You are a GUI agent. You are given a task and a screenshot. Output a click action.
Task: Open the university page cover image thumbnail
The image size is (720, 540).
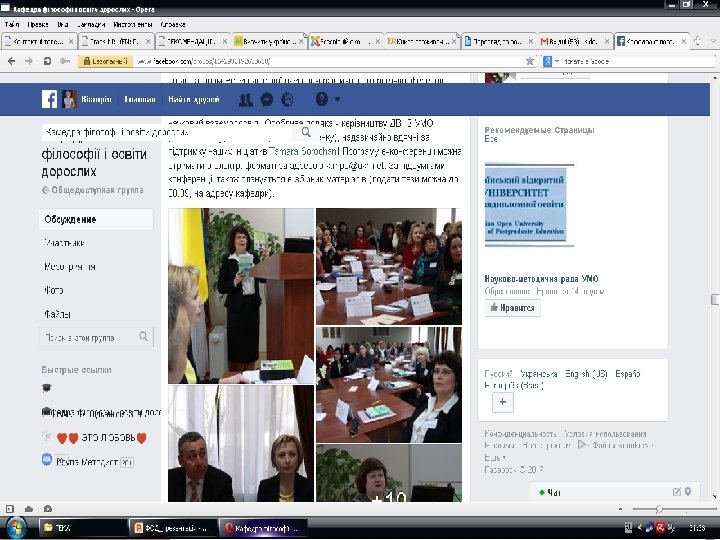click(529, 205)
